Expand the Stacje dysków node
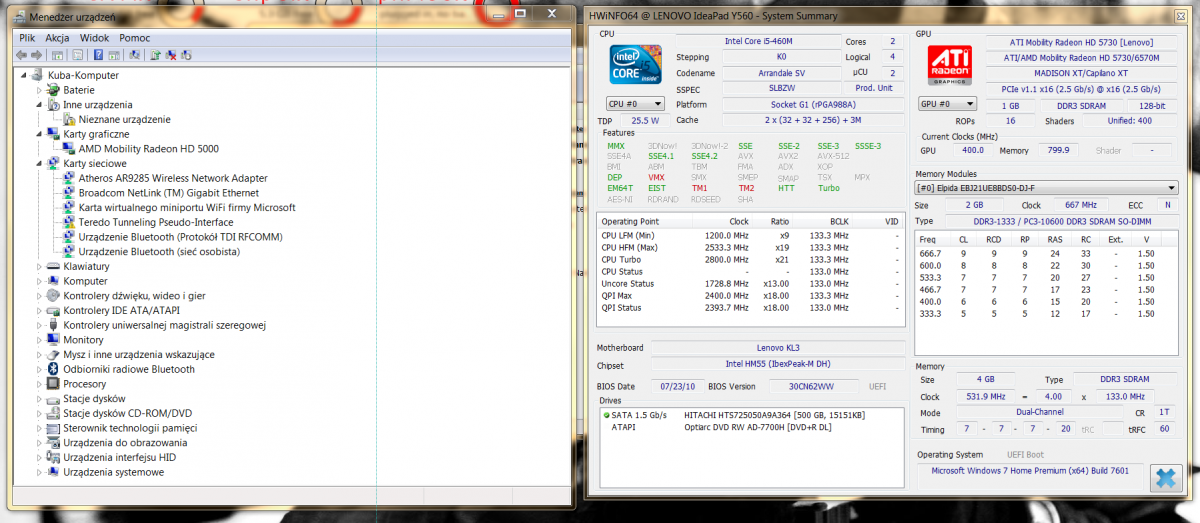 pyautogui.click(x=40, y=399)
